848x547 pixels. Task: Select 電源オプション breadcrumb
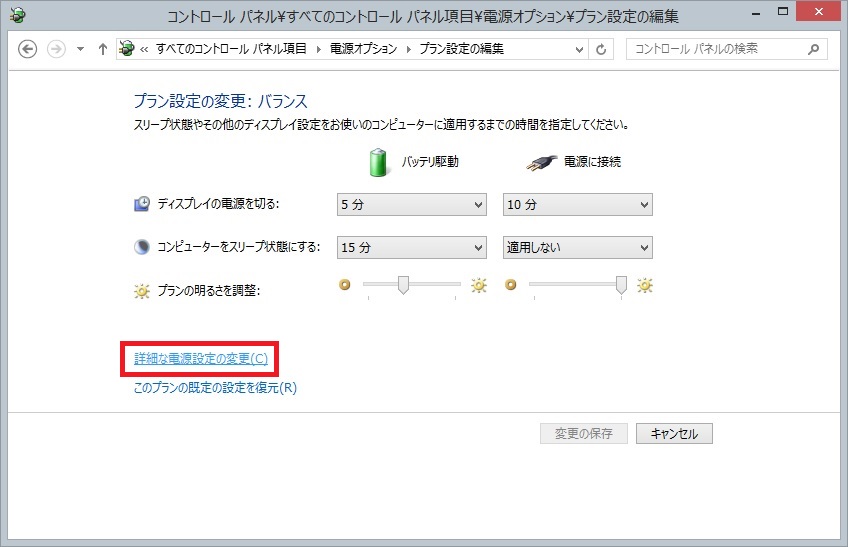pos(363,49)
